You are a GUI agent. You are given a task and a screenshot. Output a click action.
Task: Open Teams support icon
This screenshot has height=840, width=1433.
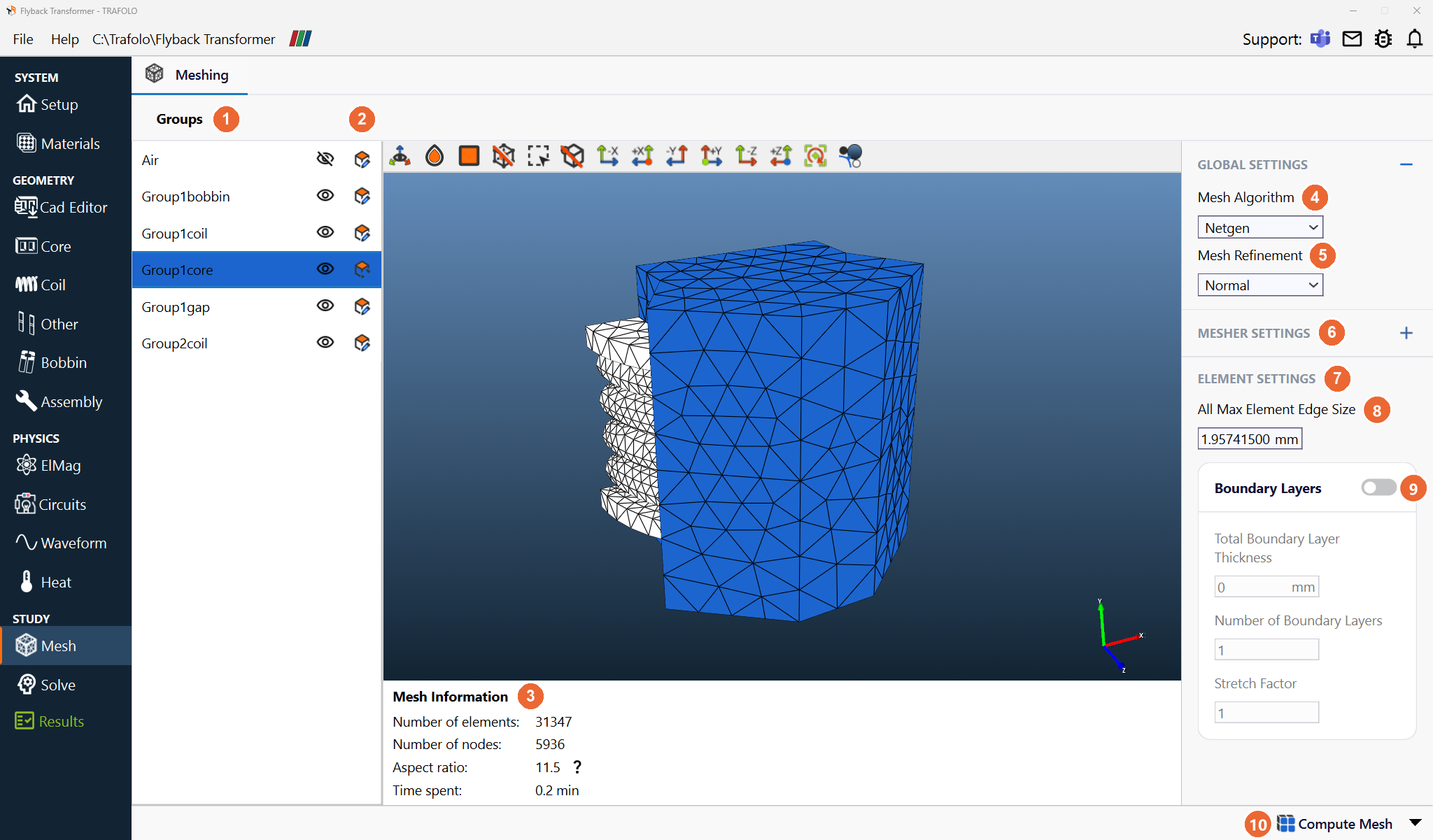(1320, 38)
